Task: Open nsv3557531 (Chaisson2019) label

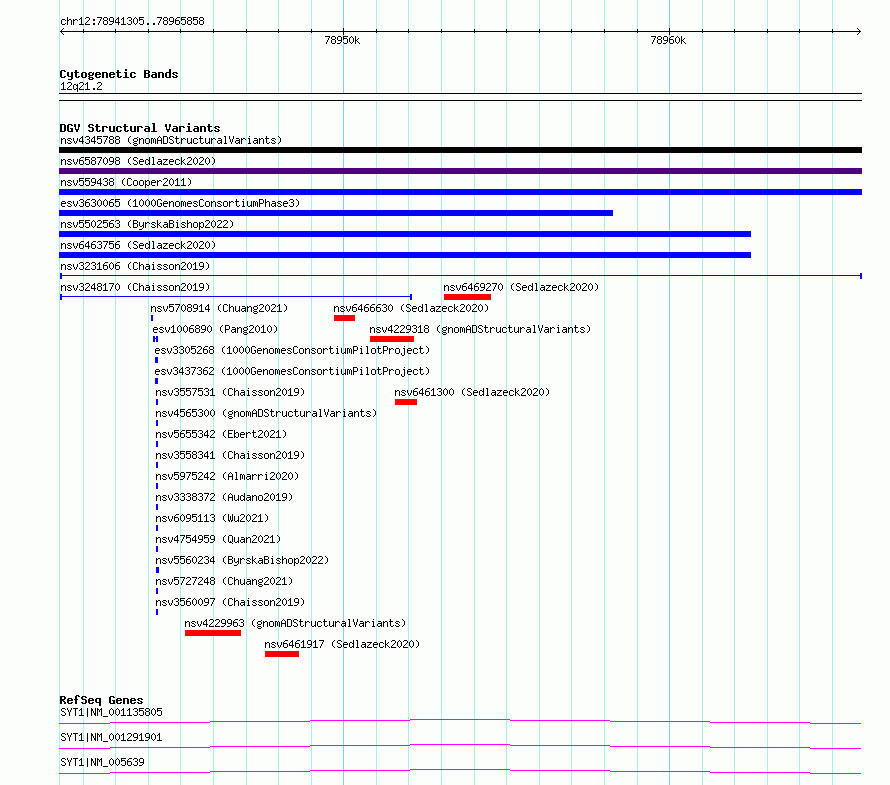Action: coord(230,392)
